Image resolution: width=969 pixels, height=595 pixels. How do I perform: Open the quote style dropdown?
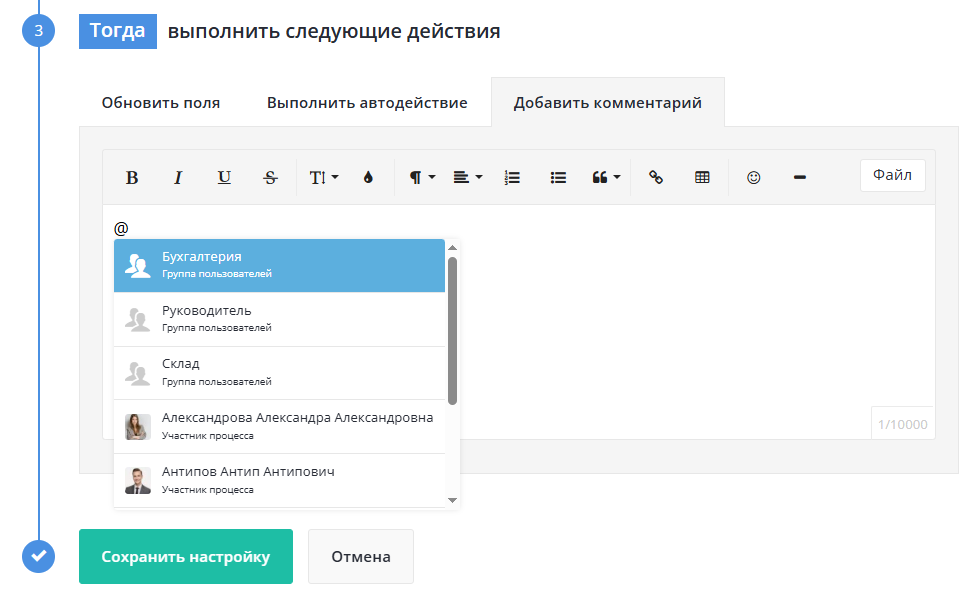click(606, 177)
